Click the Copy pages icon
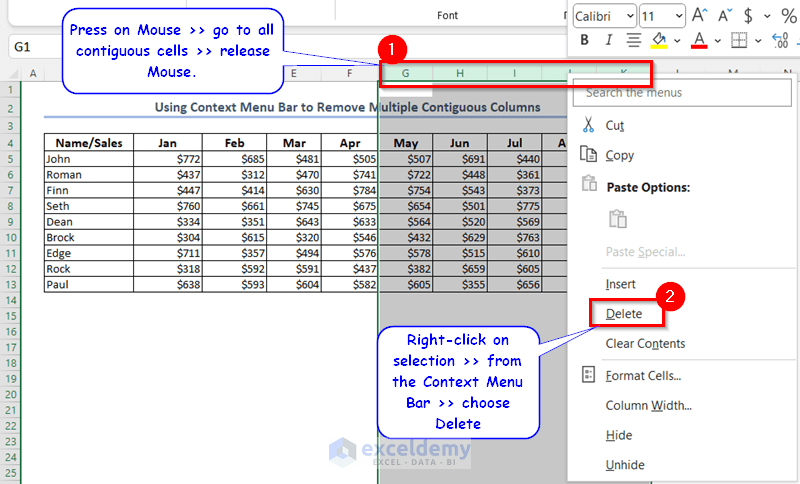This screenshot has width=800, height=484. tap(588, 154)
